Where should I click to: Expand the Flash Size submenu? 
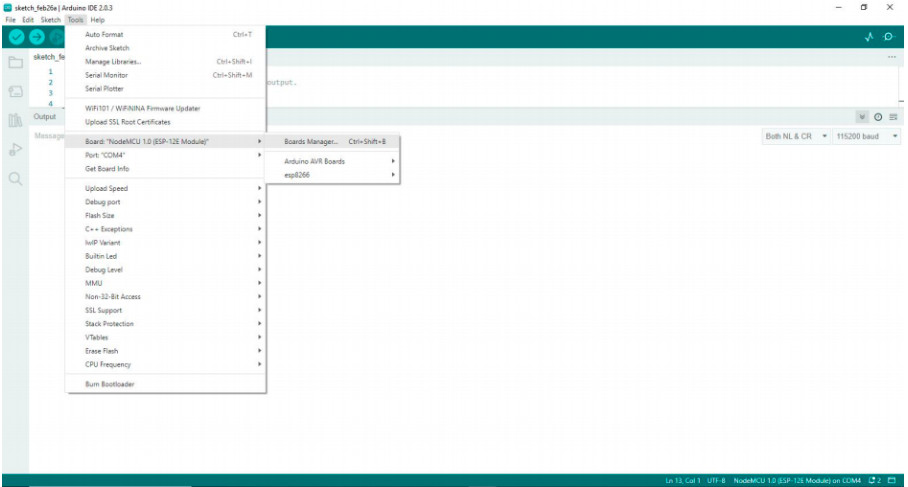[x=166, y=215]
